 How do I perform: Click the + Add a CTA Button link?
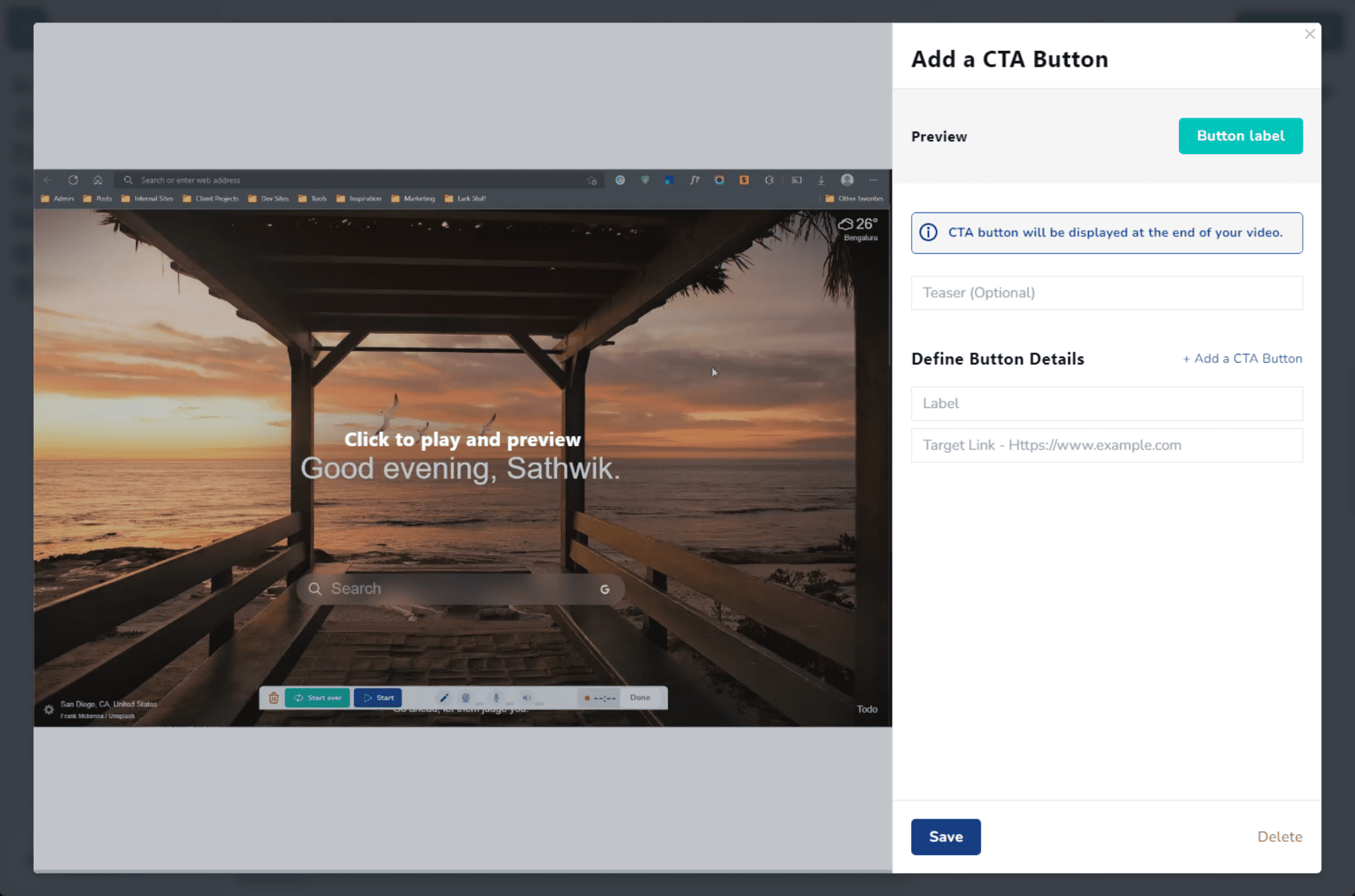[1243, 358]
